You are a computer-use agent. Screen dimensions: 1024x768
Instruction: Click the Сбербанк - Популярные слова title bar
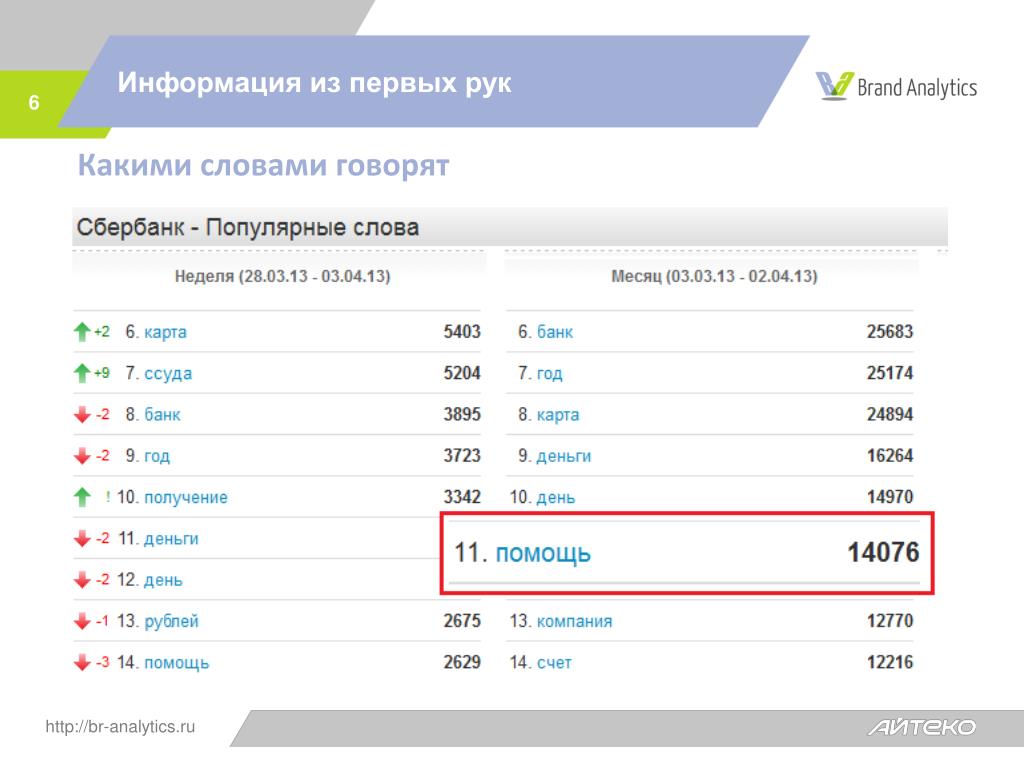509,227
